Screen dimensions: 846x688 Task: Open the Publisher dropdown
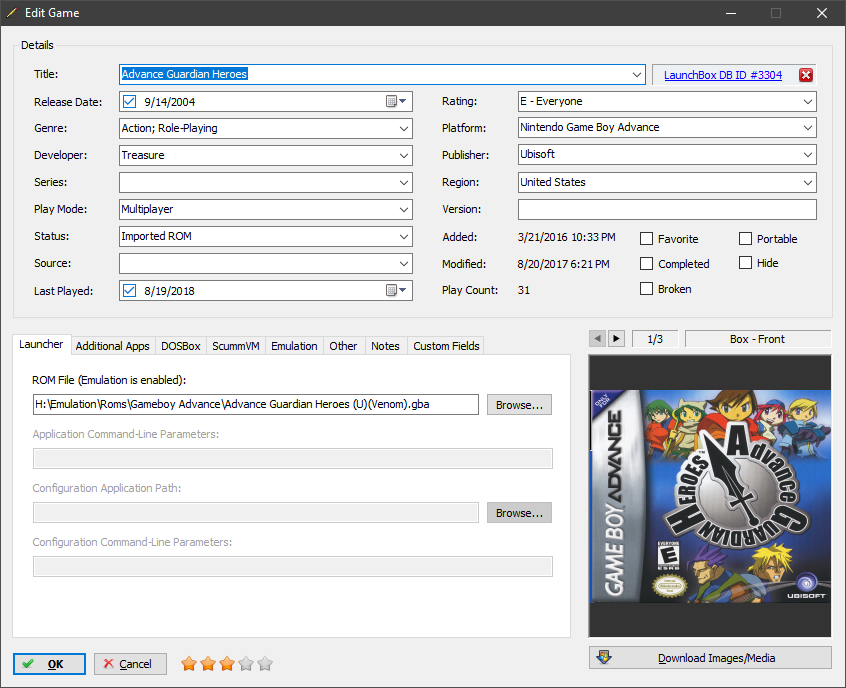click(808, 154)
